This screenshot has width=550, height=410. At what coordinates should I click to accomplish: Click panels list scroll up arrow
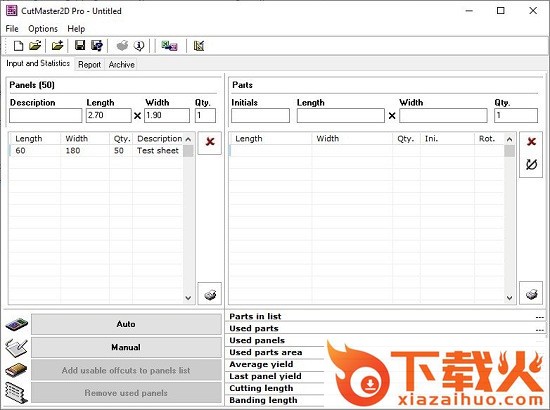point(188,139)
